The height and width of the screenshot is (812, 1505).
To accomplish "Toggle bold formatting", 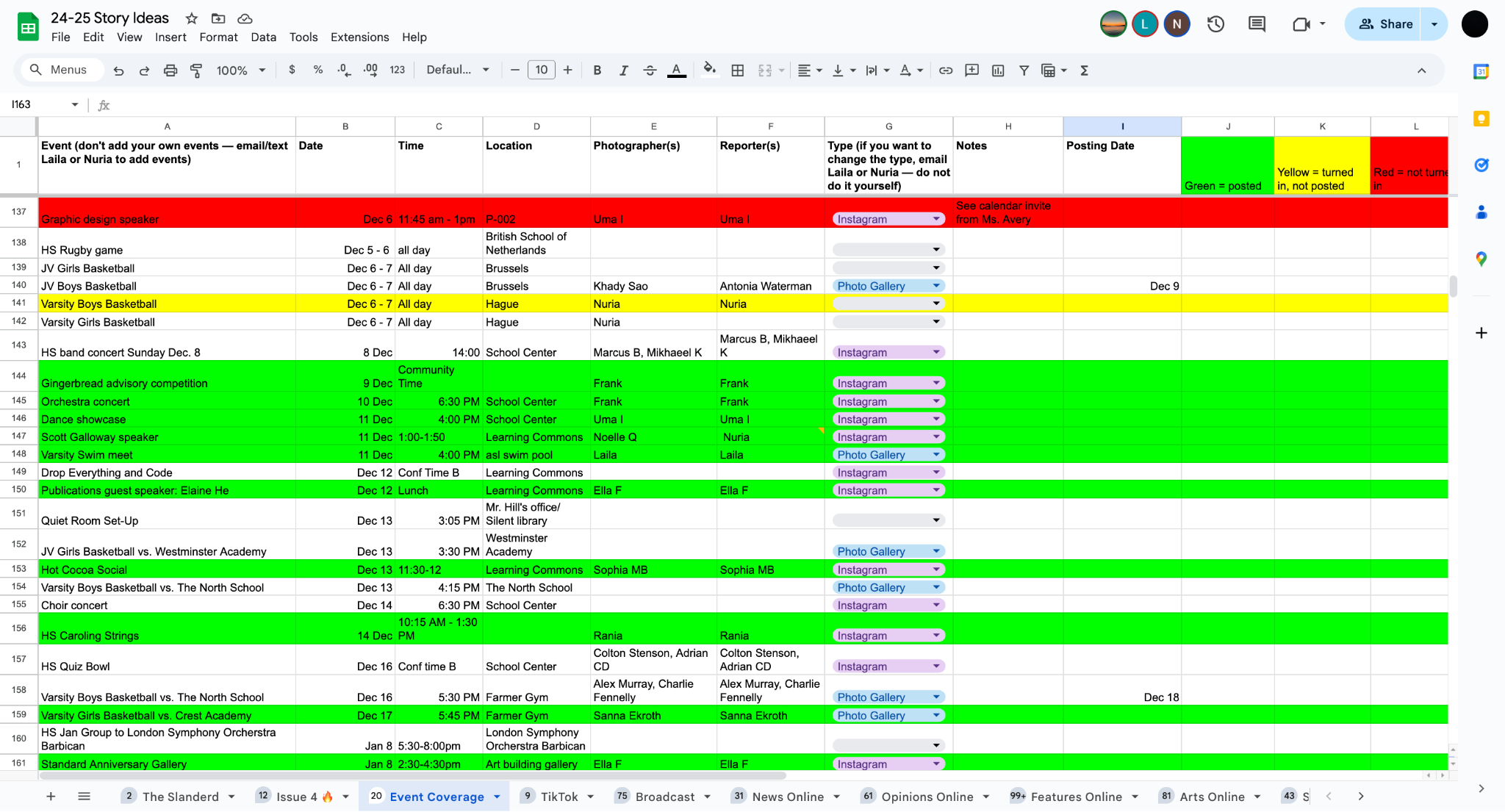I will tap(597, 71).
